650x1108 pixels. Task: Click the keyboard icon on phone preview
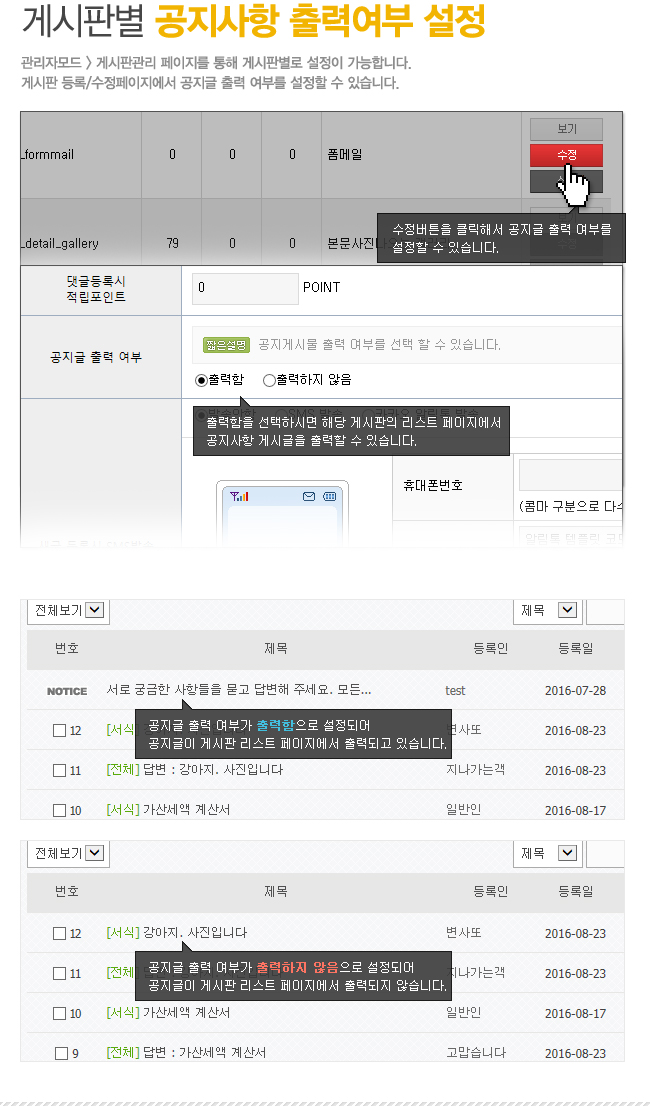(329, 496)
